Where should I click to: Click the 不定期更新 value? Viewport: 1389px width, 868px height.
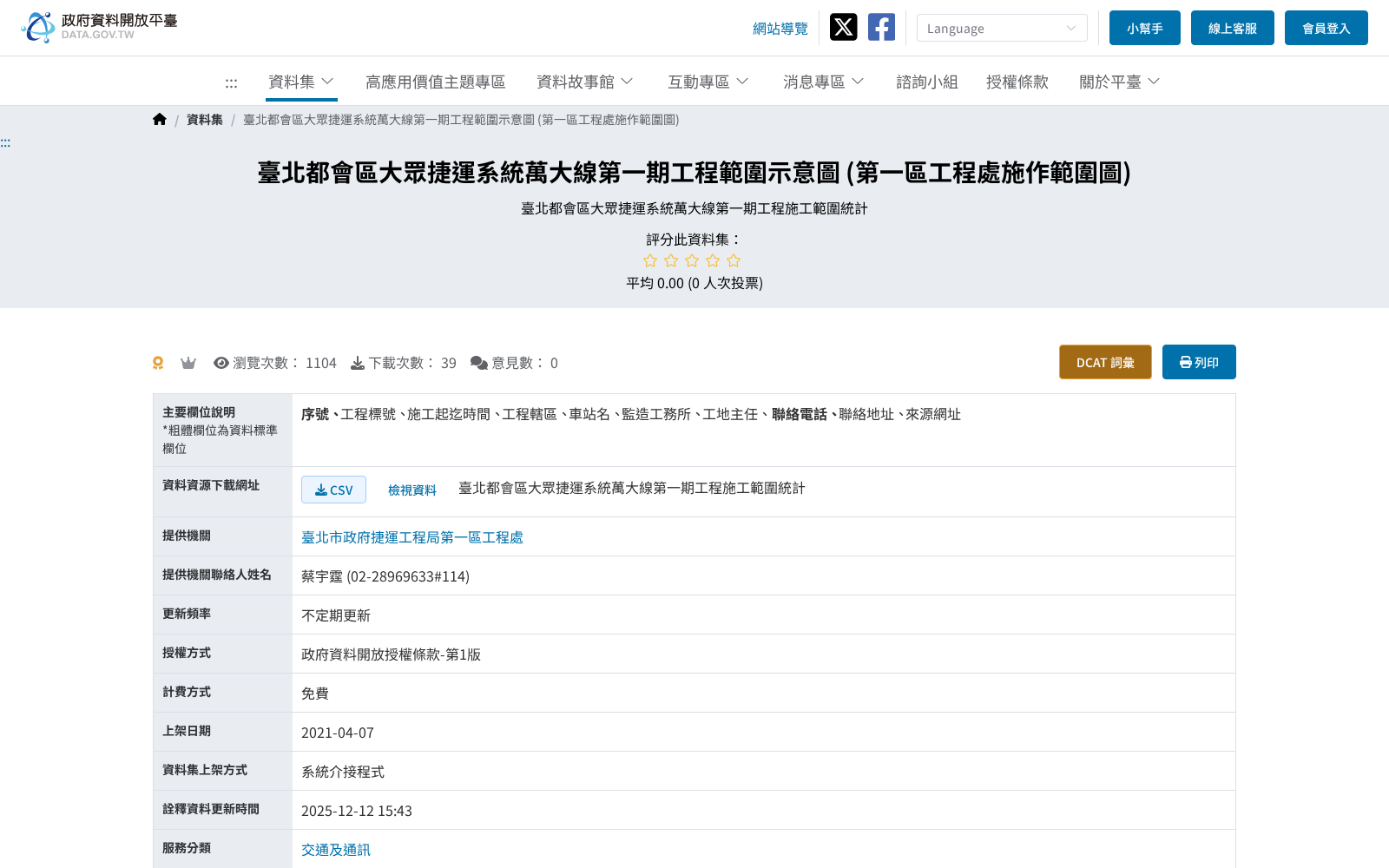336,615
